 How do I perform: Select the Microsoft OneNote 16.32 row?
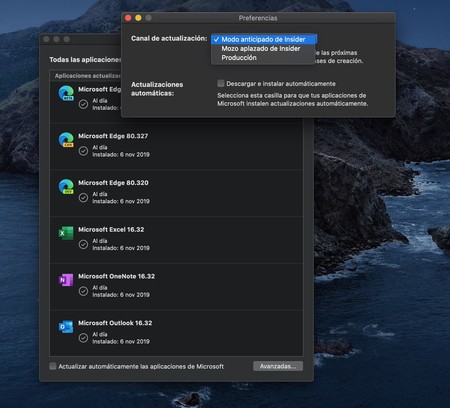[x=176, y=287]
